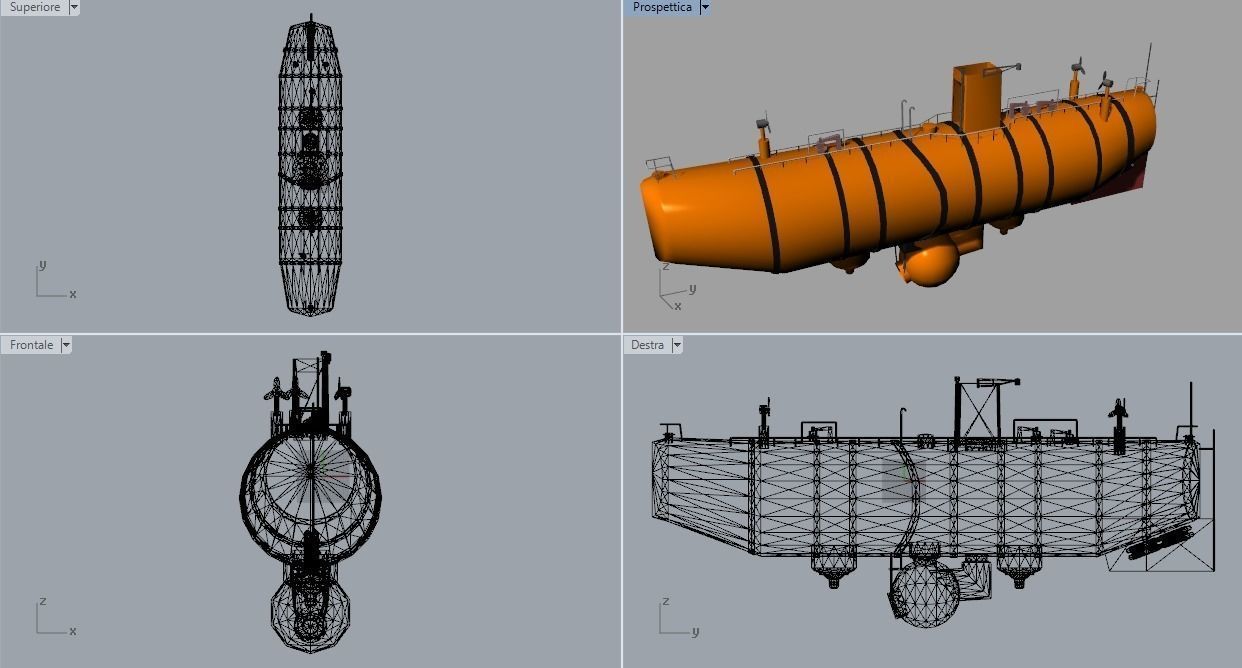Click the Superiore viewport title label
This screenshot has height=668, width=1242.
pyautogui.click(x=35, y=7)
